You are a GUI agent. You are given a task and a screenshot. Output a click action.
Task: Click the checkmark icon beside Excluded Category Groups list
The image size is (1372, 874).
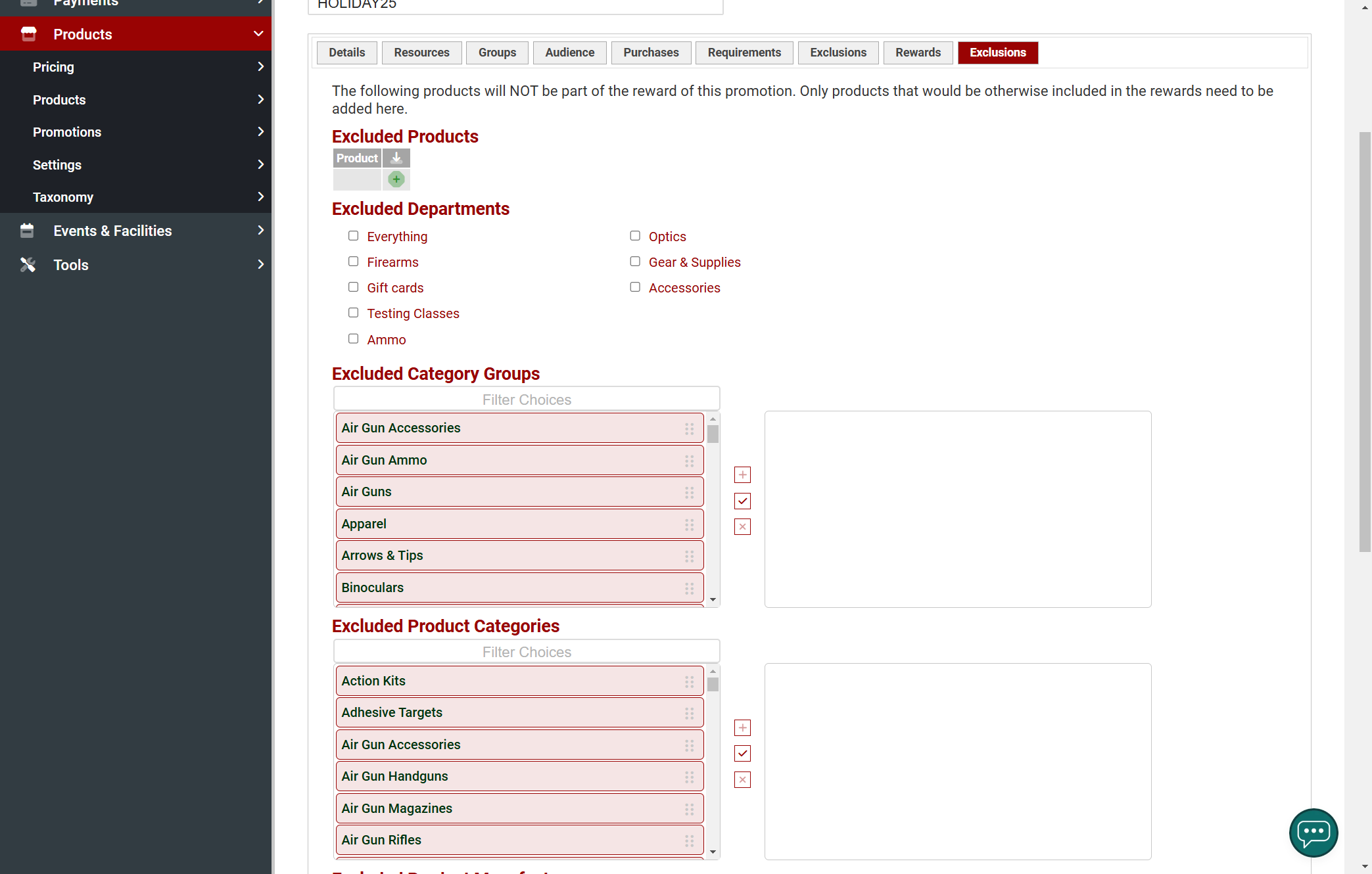(x=742, y=501)
